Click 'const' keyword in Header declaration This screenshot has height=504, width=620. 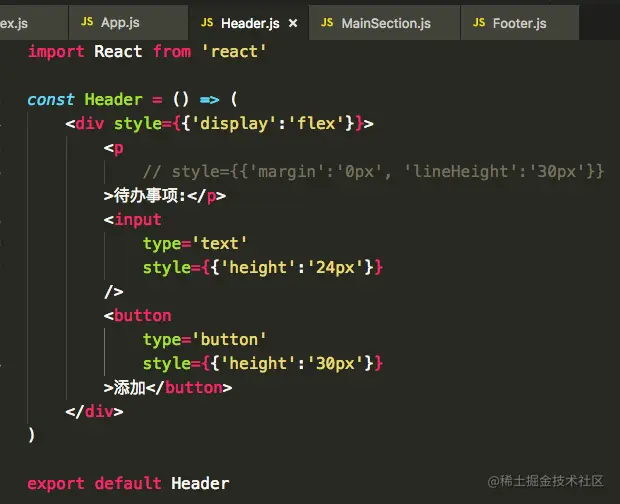(51, 99)
